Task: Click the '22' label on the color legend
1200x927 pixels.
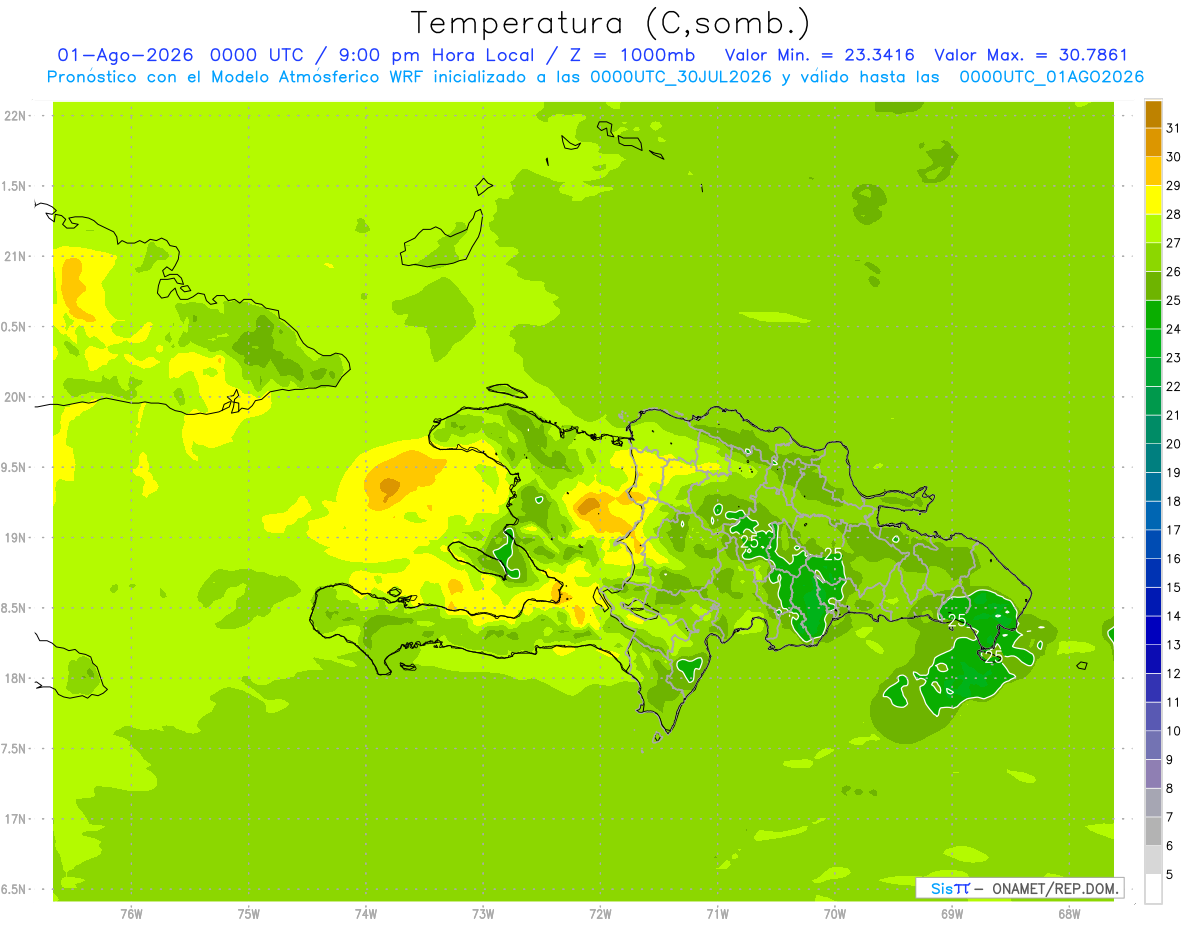Action: (1174, 387)
